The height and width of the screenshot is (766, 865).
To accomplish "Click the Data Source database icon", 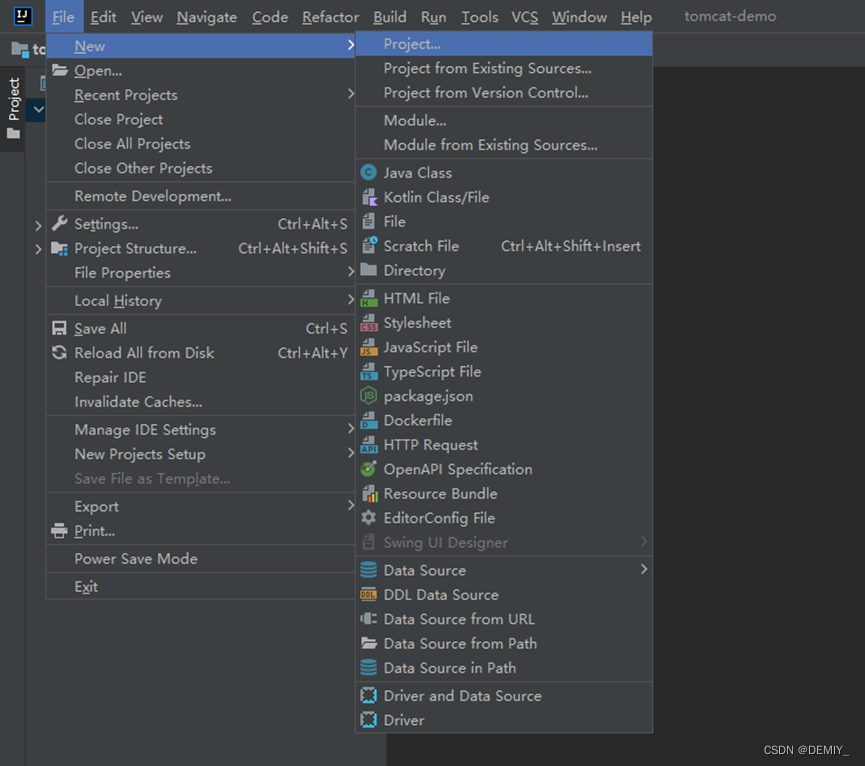I will (x=369, y=570).
